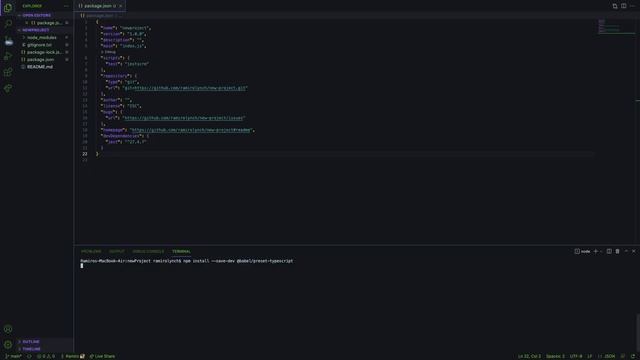Close the package.json editor tab
Image resolution: width=640 pixels, height=360 pixels.
click(120, 6)
